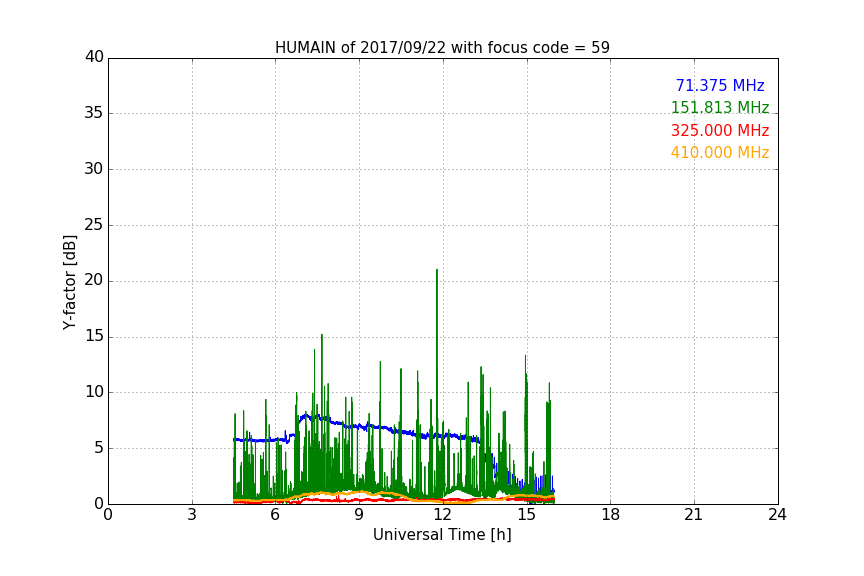The width and height of the screenshot is (864, 576).
Task: Click the x-axis tick label 12
Action: coord(442,515)
